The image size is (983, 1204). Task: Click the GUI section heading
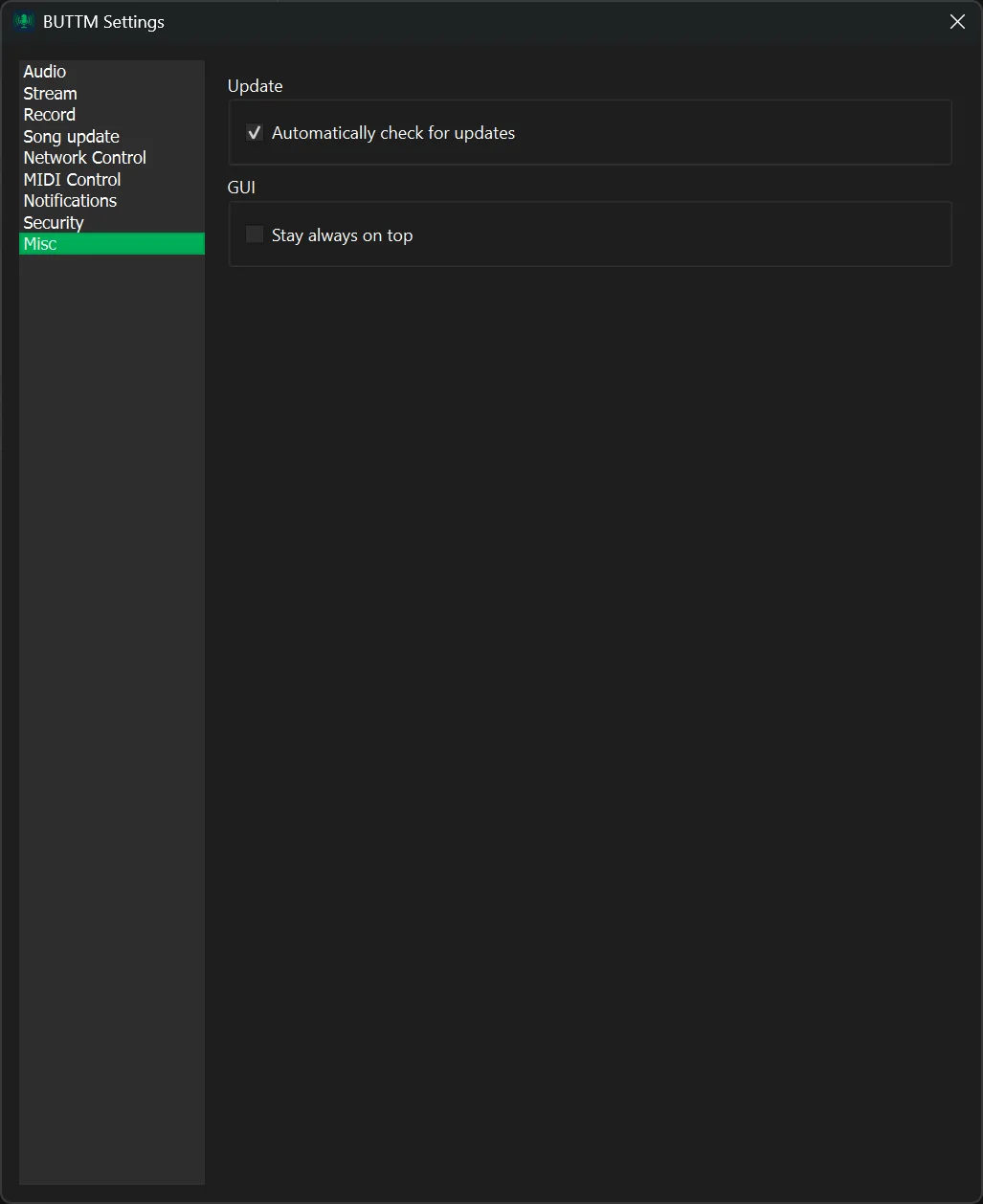coord(241,187)
